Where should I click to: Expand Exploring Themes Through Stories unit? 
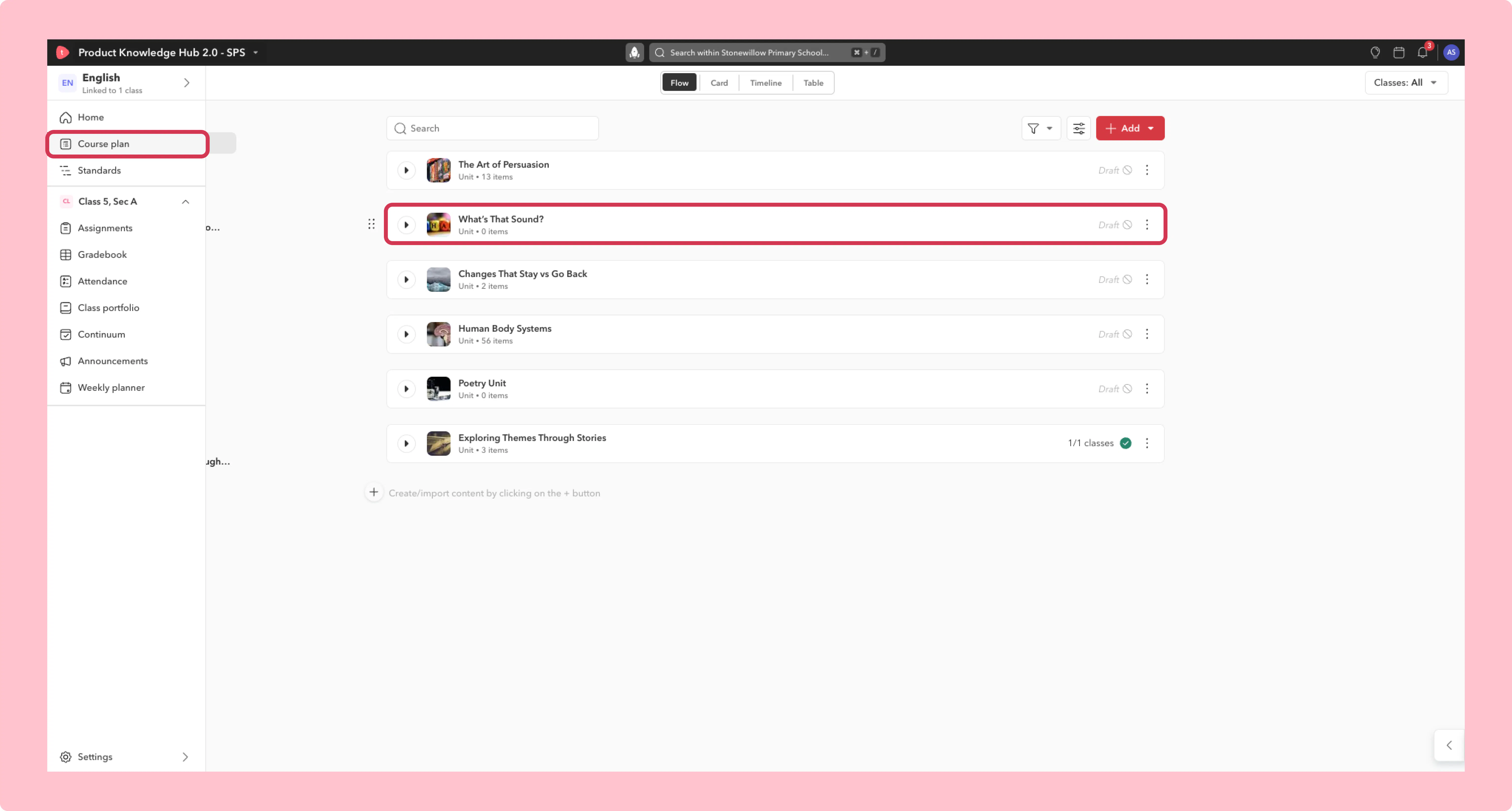[406, 443]
